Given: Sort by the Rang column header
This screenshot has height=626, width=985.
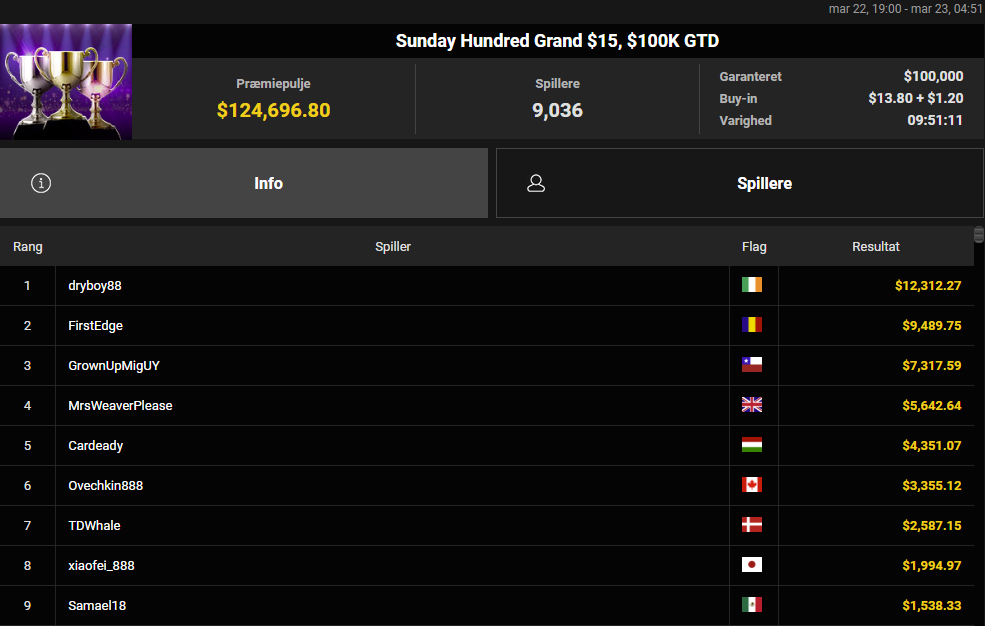Looking at the screenshot, I should tap(27, 246).
